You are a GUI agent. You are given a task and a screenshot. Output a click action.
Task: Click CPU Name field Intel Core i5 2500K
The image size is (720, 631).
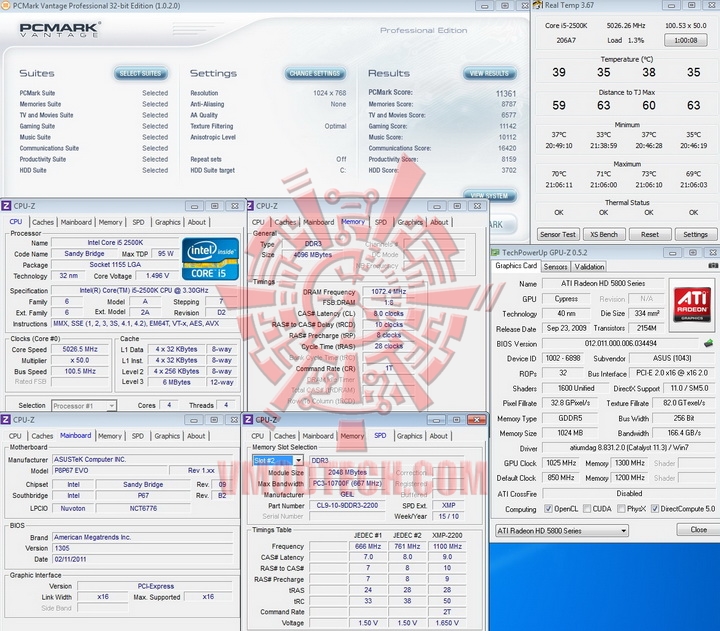click(115, 242)
